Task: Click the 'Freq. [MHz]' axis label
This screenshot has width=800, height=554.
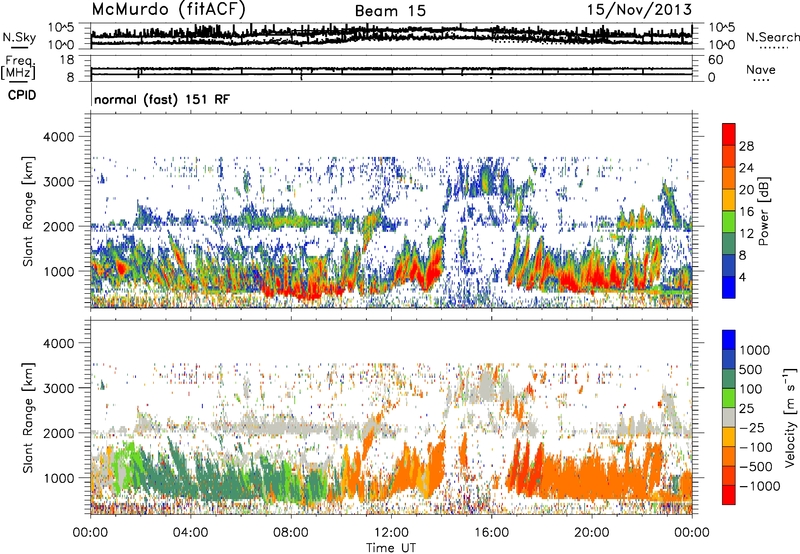Action: (18, 68)
